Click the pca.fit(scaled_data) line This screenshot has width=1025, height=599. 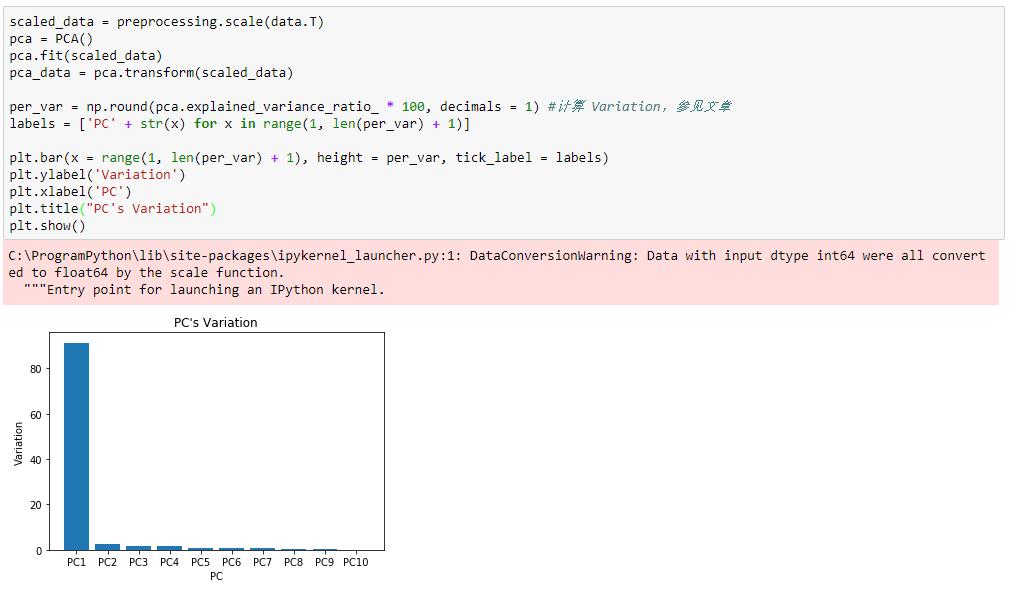click(86, 55)
